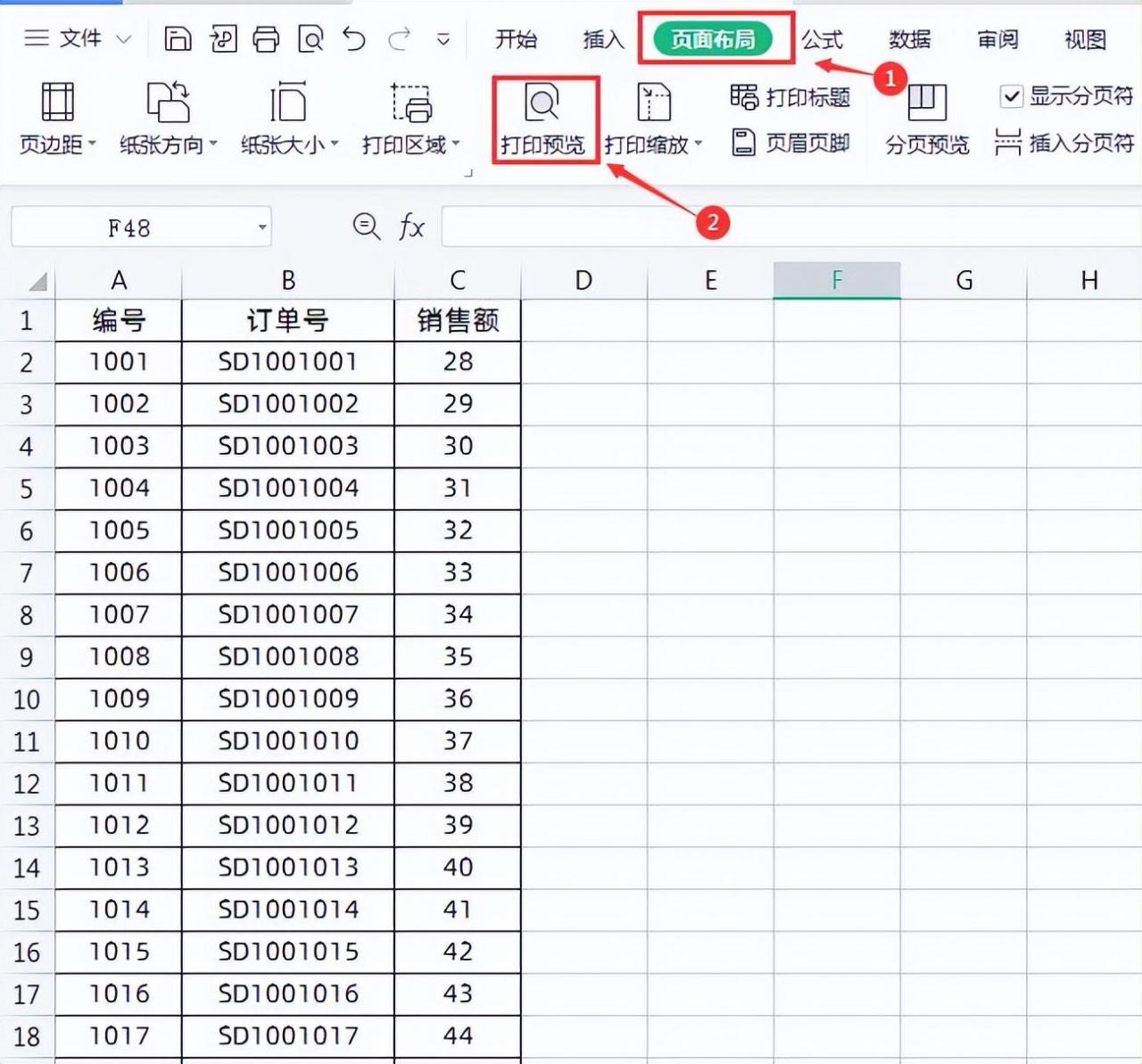Click cell containing SD1001001
Image resolution: width=1142 pixels, height=1064 pixels.
click(288, 362)
